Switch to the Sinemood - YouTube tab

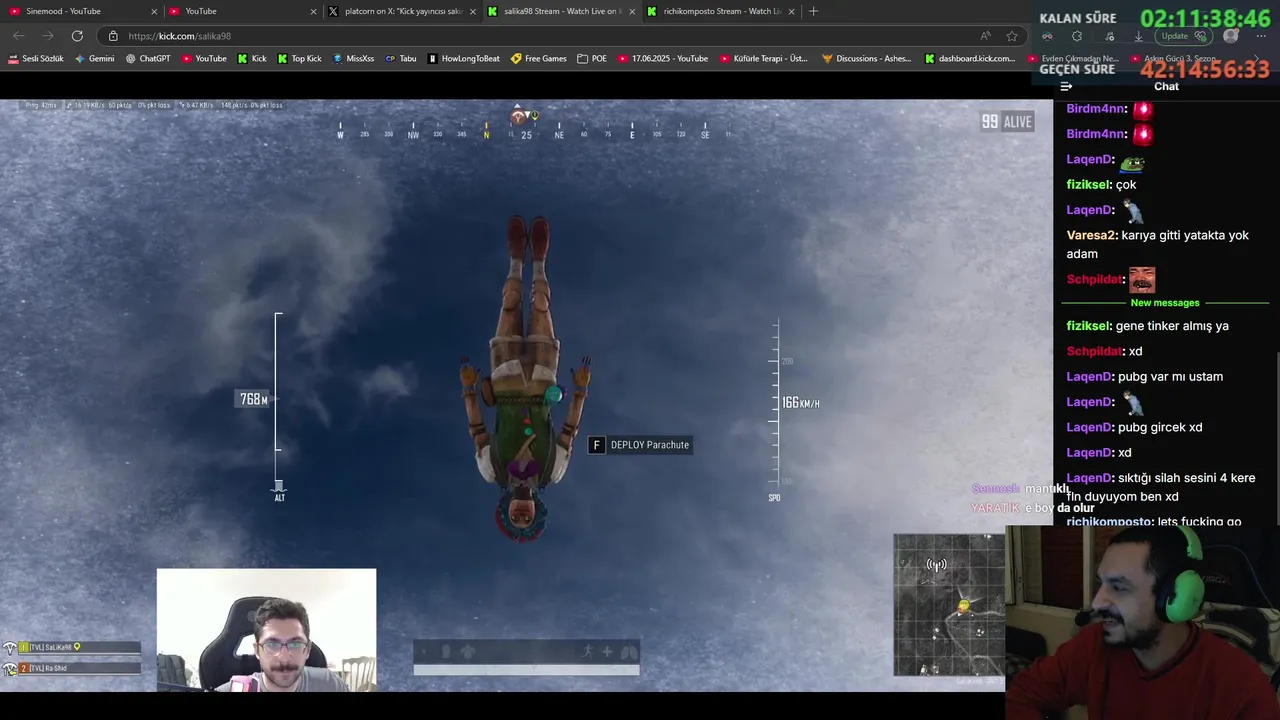point(80,11)
